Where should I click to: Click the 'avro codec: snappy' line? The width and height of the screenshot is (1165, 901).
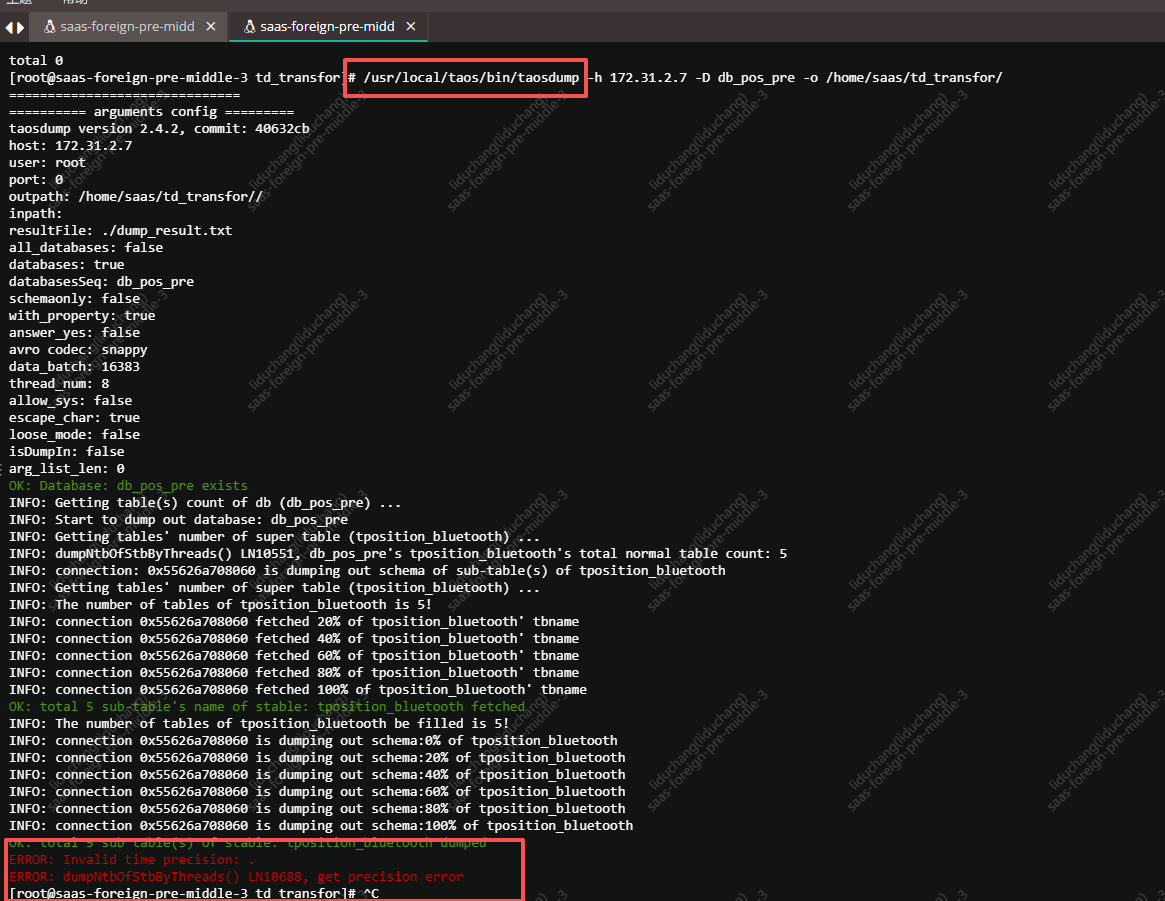pos(78,350)
